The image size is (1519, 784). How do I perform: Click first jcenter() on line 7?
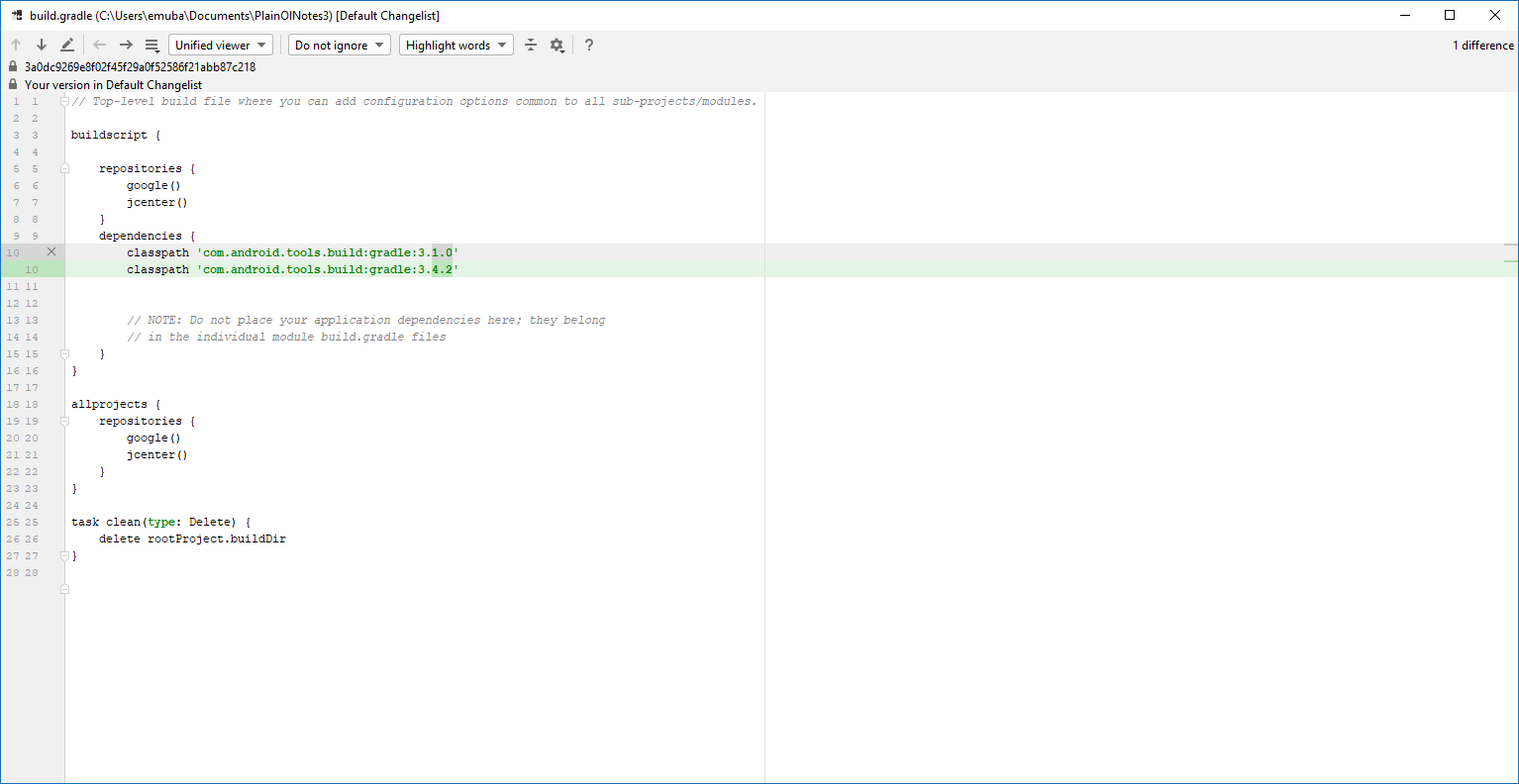click(x=156, y=202)
